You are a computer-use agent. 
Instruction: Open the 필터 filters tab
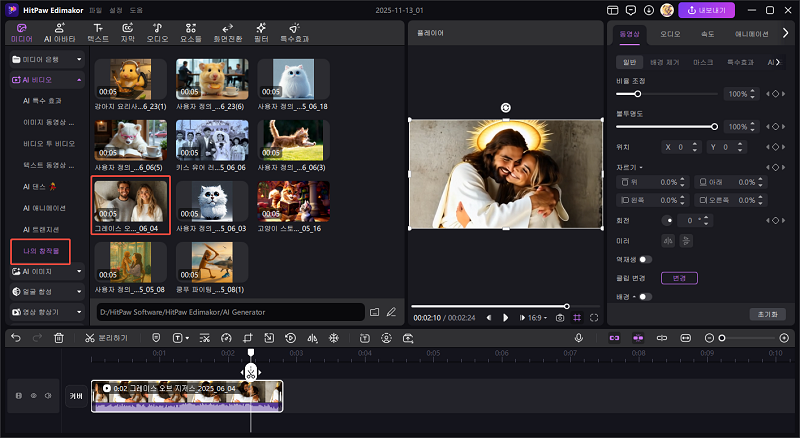261,33
